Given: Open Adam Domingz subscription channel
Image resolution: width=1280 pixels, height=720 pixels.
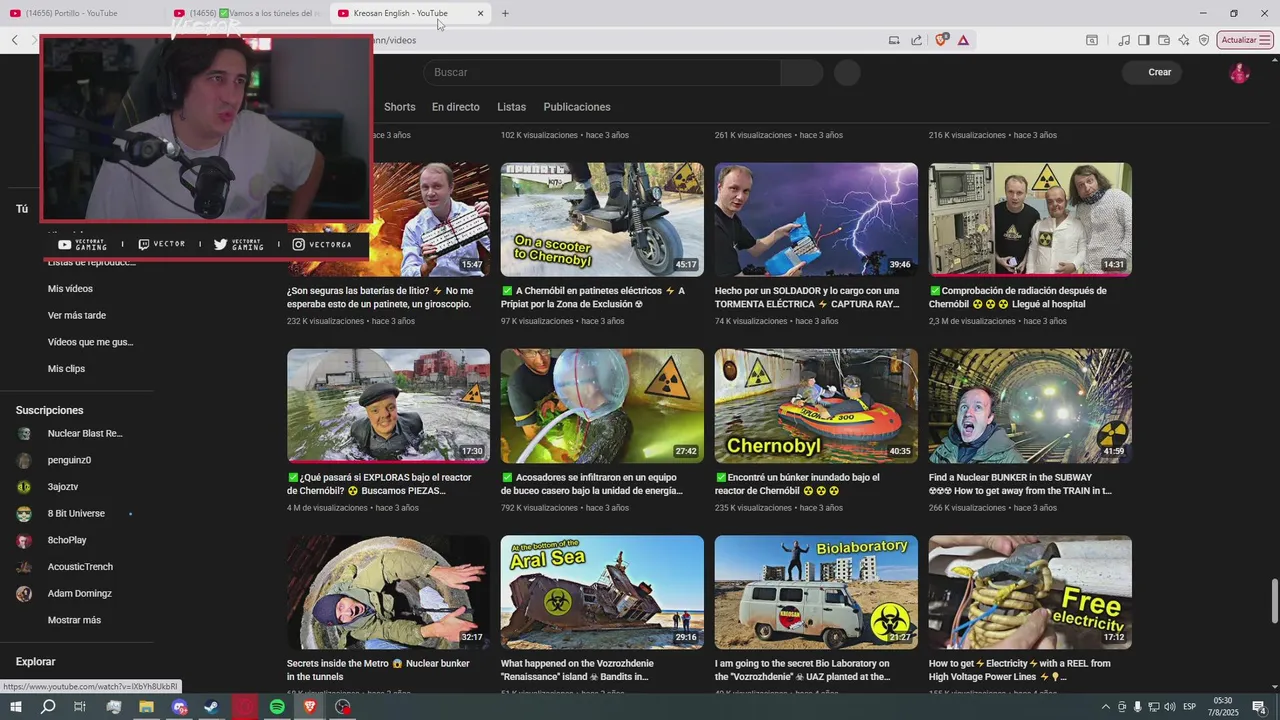Looking at the screenshot, I should pyautogui.click(x=79, y=594).
